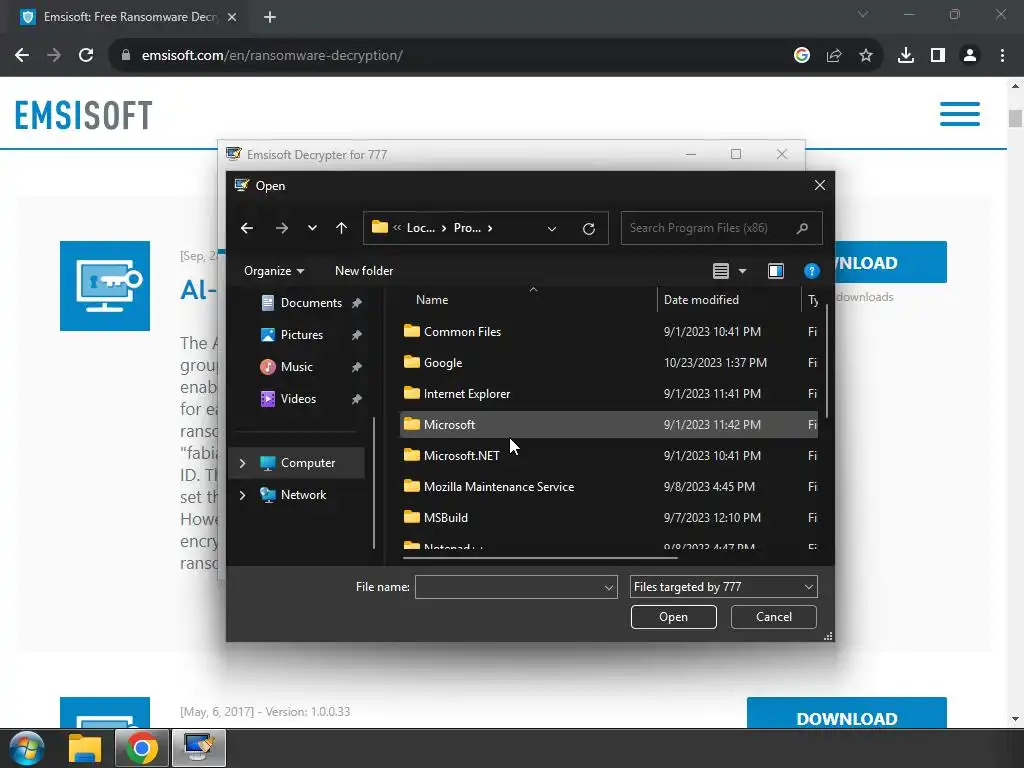Viewport: 1024px width, 768px height.
Task: Select the Internet Explorer folder
Action: pos(608,394)
